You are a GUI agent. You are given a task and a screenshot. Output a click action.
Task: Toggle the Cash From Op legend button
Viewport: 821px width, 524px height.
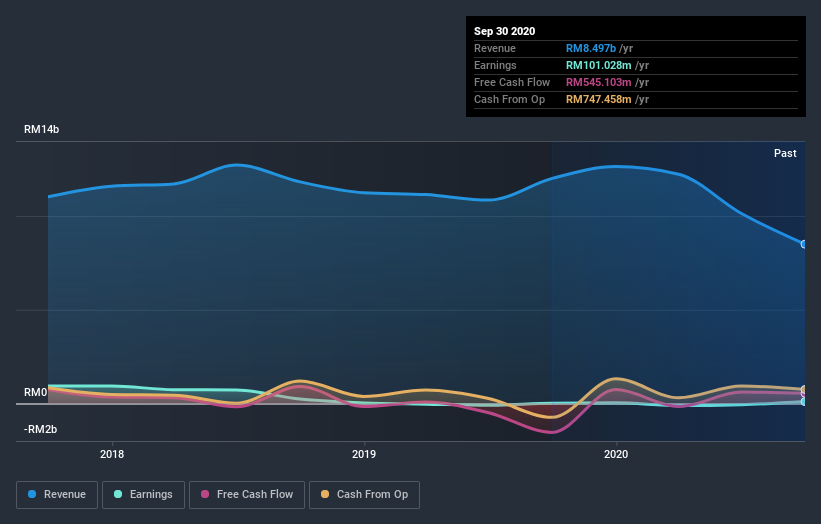[364, 495]
